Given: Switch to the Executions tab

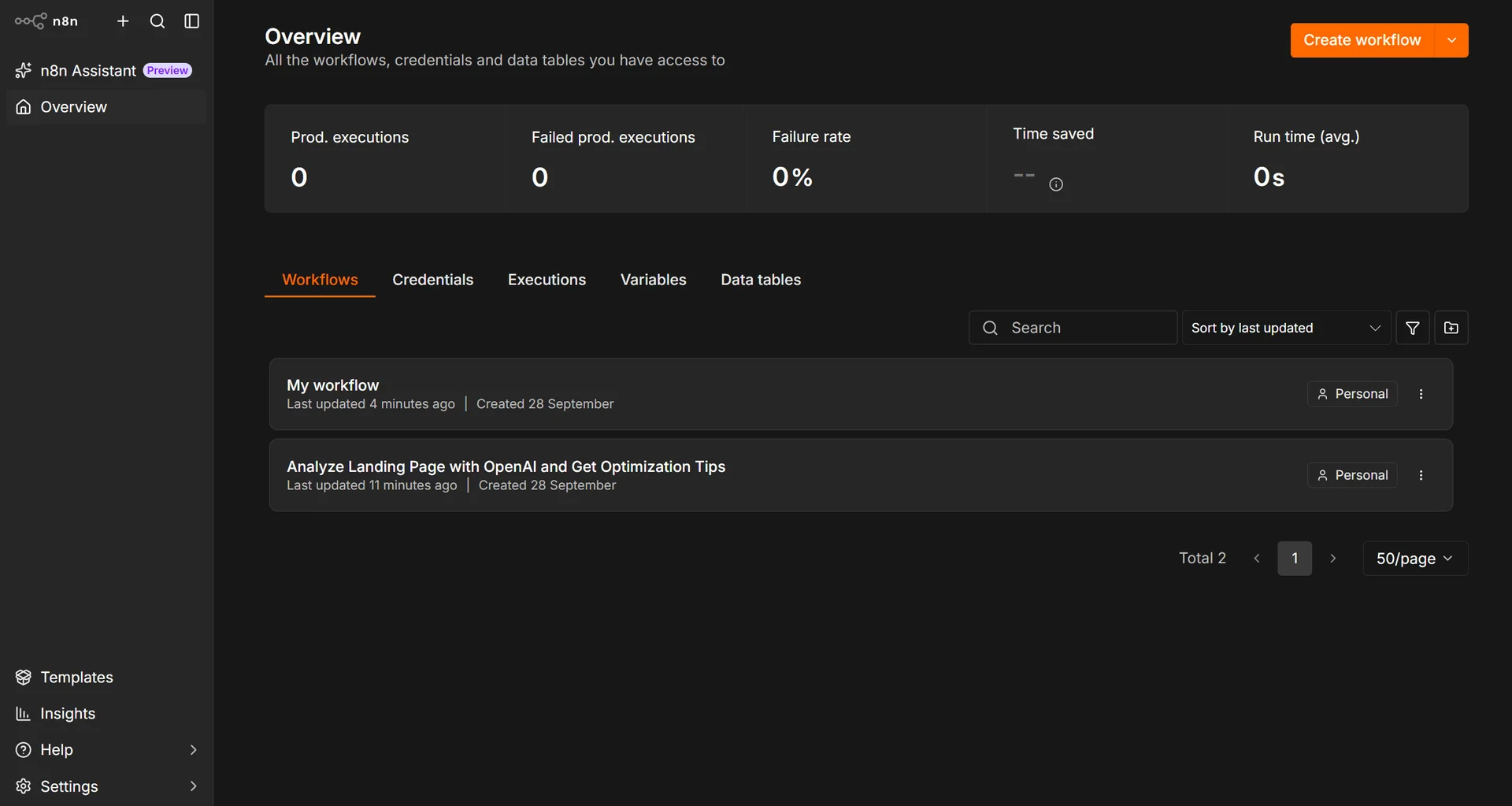Looking at the screenshot, I should click(547, 280).
